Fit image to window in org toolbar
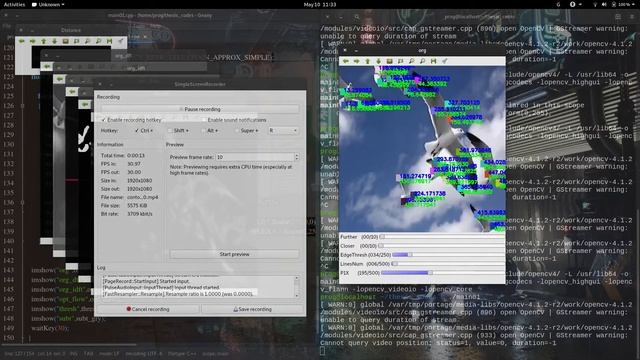 tap(400, 61)
